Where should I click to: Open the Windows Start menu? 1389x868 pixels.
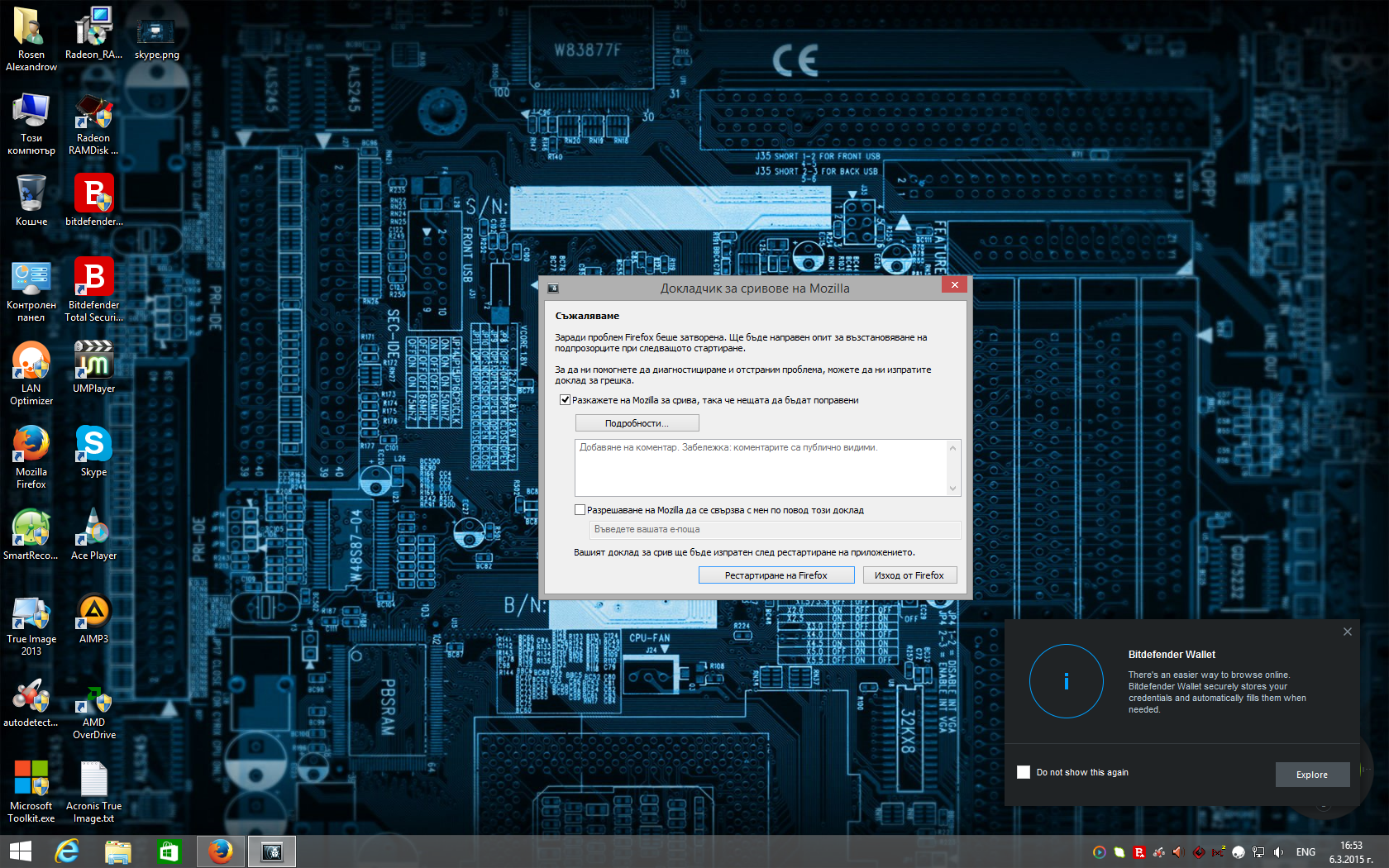(21, 851)
